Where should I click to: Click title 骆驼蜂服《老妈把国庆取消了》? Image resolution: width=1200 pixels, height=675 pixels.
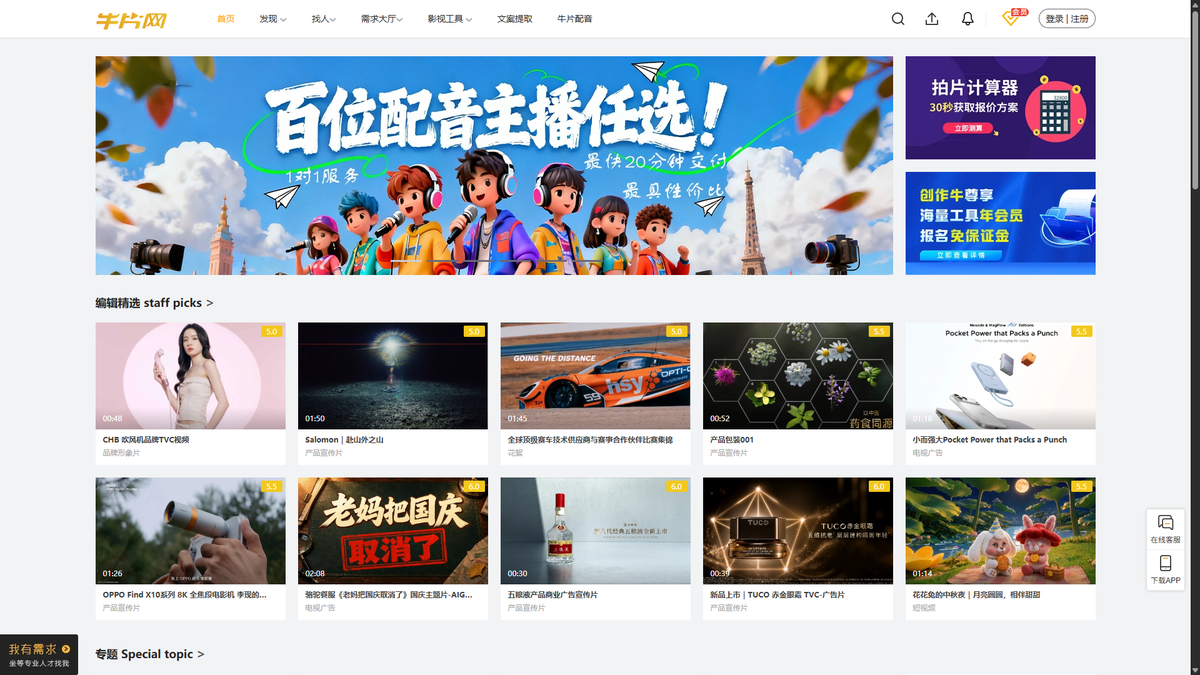pos(388,595)
